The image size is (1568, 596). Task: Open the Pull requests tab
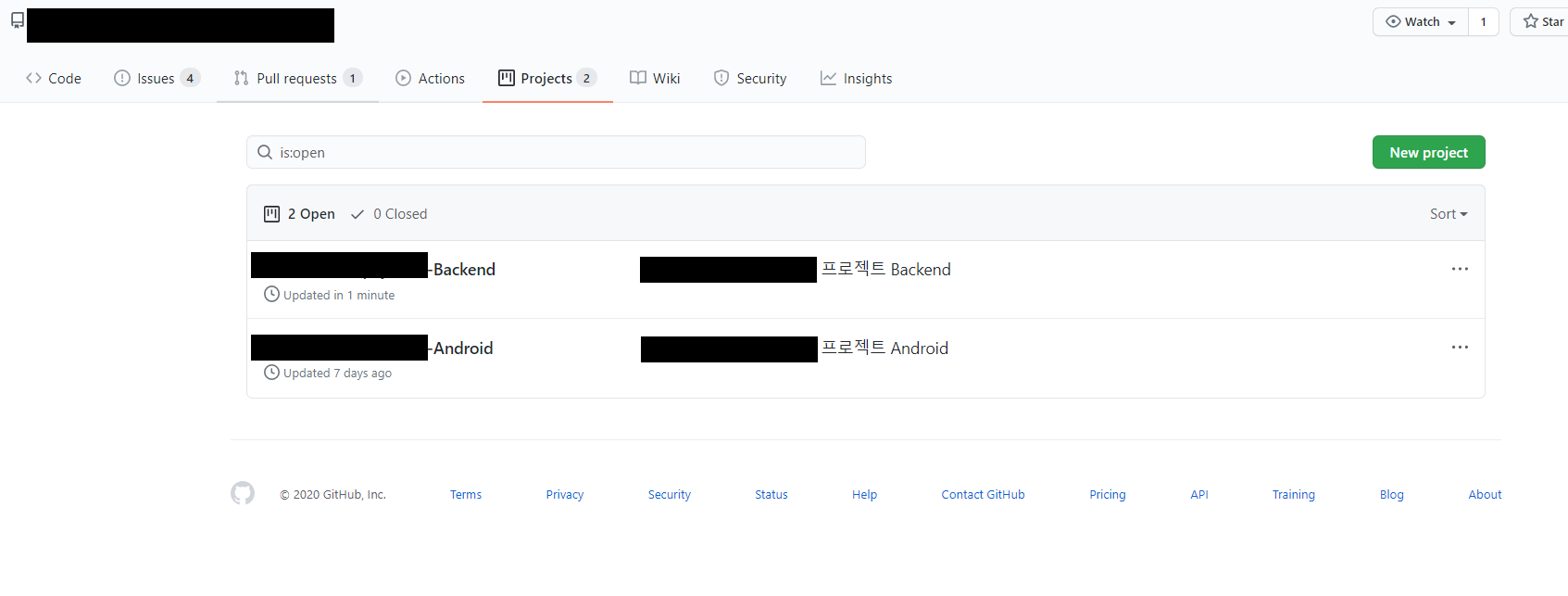(x=297, y=79)
